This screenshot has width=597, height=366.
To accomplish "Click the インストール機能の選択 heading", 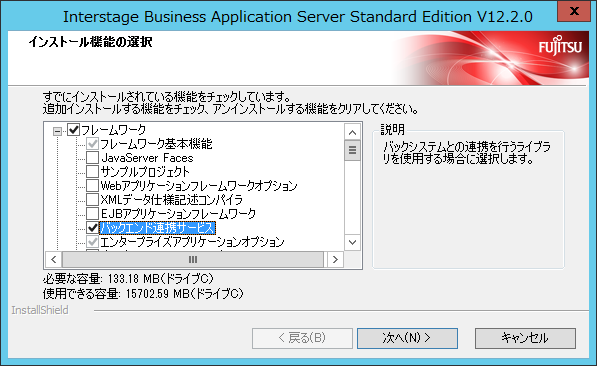I will click(91, 42).
